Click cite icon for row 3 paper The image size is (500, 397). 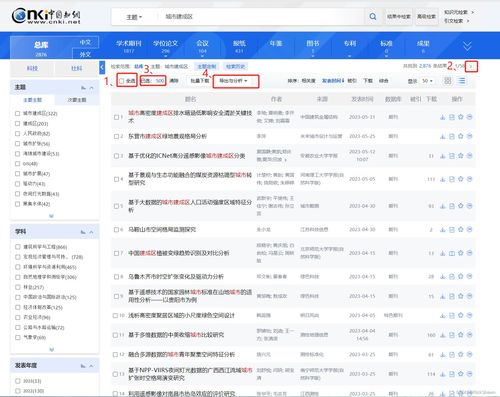click(469, 156)
